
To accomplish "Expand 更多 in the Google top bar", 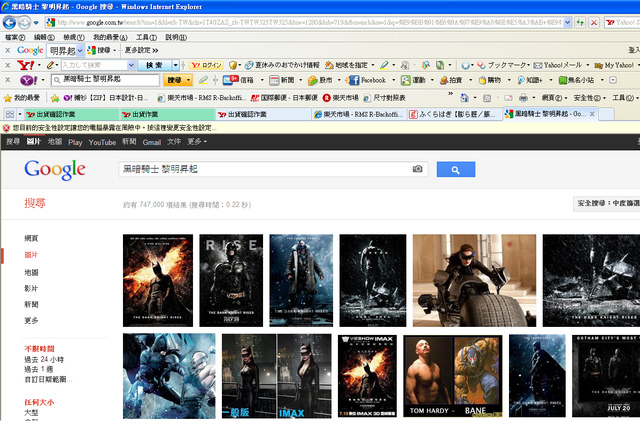I will [197, 142].
